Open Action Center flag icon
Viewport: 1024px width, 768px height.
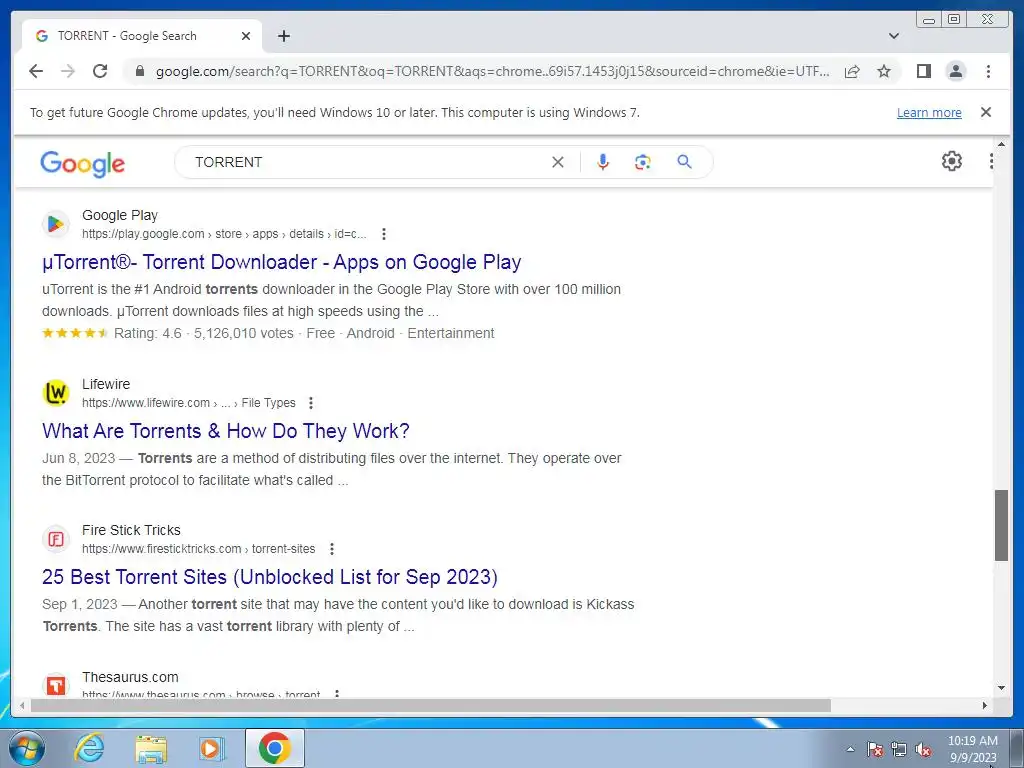pyautogui.click(x=875, y=749)
